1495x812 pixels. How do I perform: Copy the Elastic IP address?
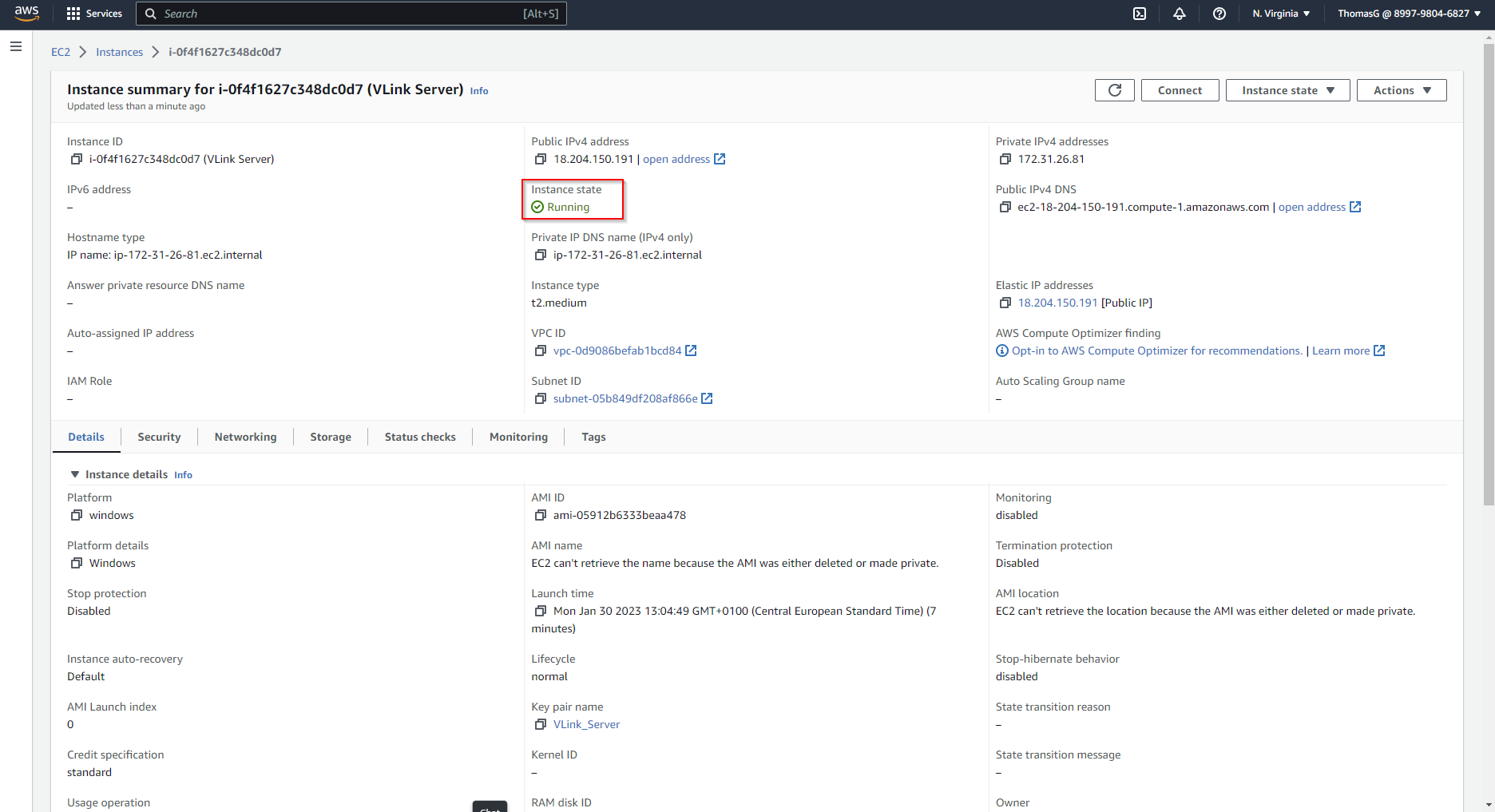point(1005,303)
